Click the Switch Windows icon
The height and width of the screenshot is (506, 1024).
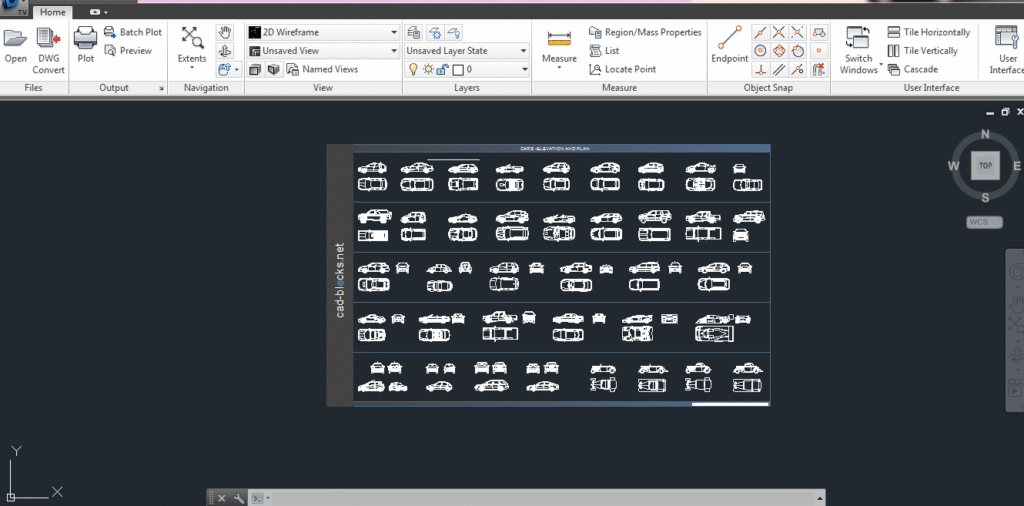pos(858,39)
